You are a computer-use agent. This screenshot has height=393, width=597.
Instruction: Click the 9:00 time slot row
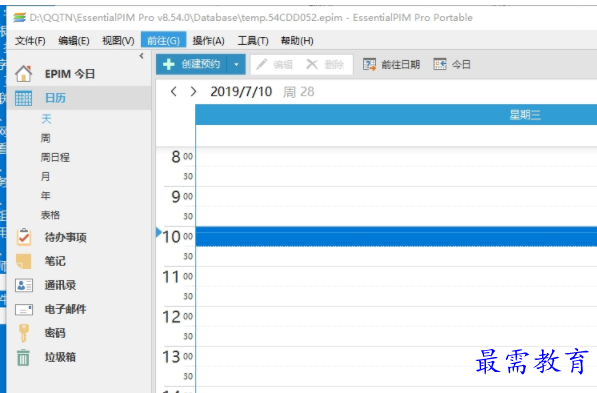point(396,196)
